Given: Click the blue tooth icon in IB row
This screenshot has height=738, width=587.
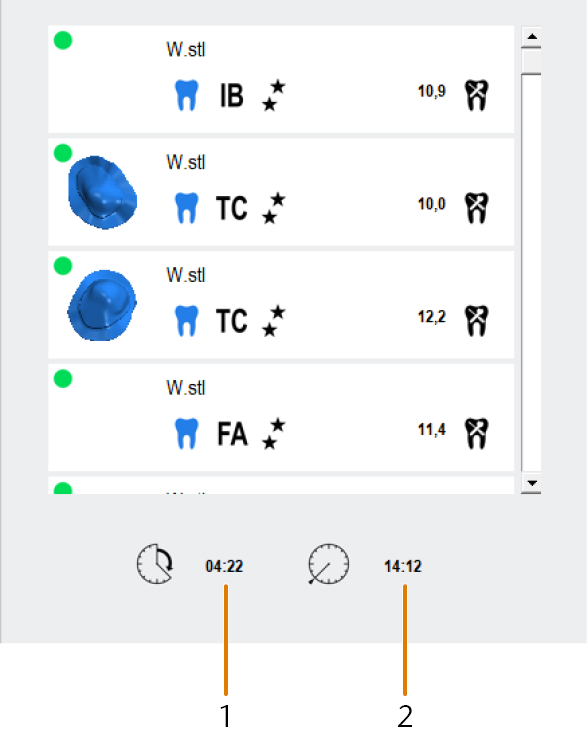Looking at the screenshot, I should pos(186,95).
